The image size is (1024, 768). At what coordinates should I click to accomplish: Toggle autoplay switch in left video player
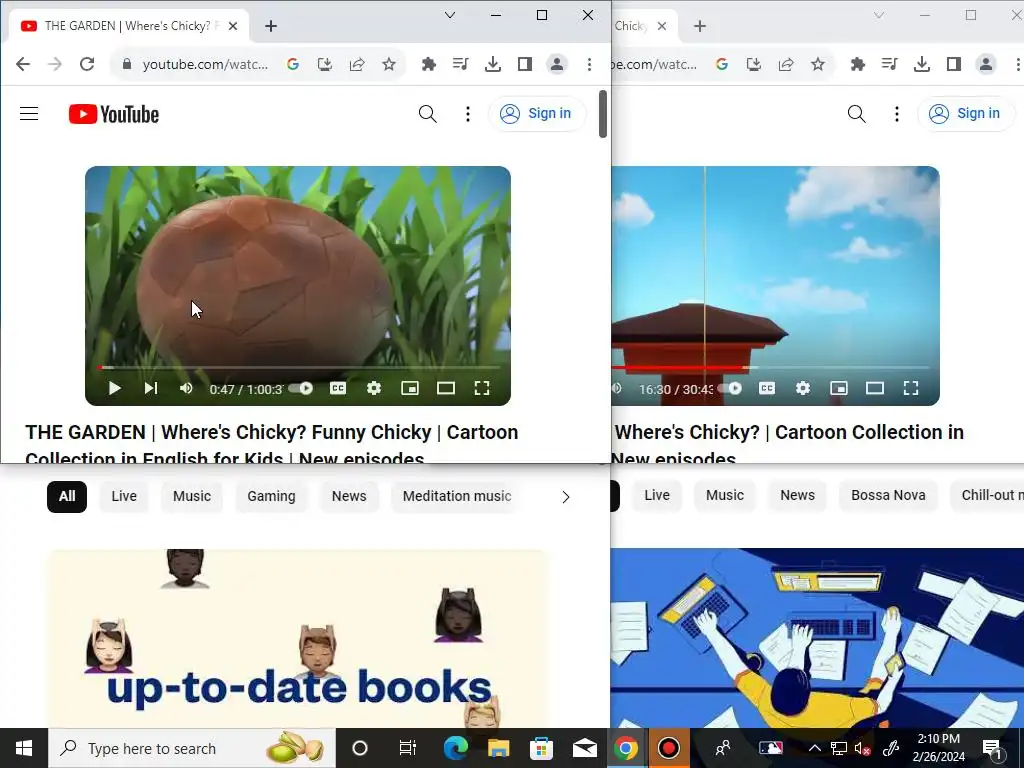pyautogui.click(x=300, y=389)
